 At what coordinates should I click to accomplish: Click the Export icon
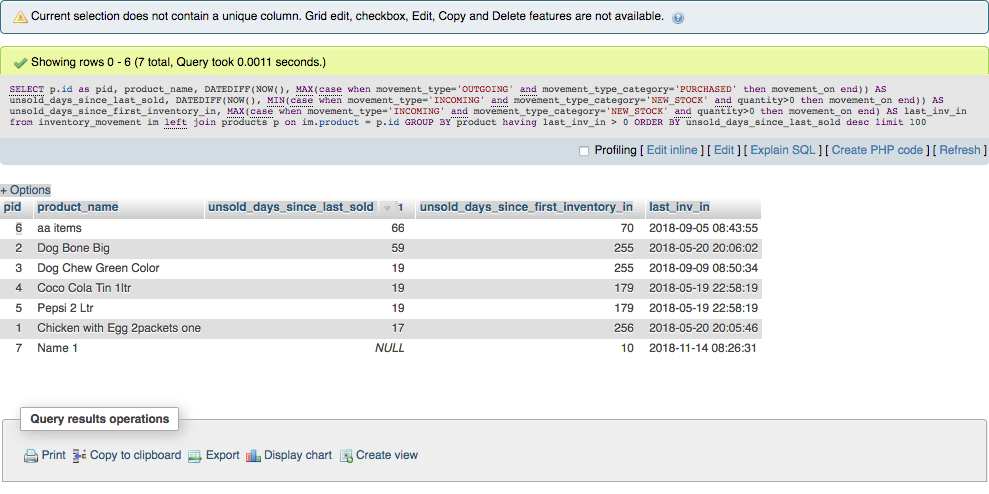pos(195,456)
